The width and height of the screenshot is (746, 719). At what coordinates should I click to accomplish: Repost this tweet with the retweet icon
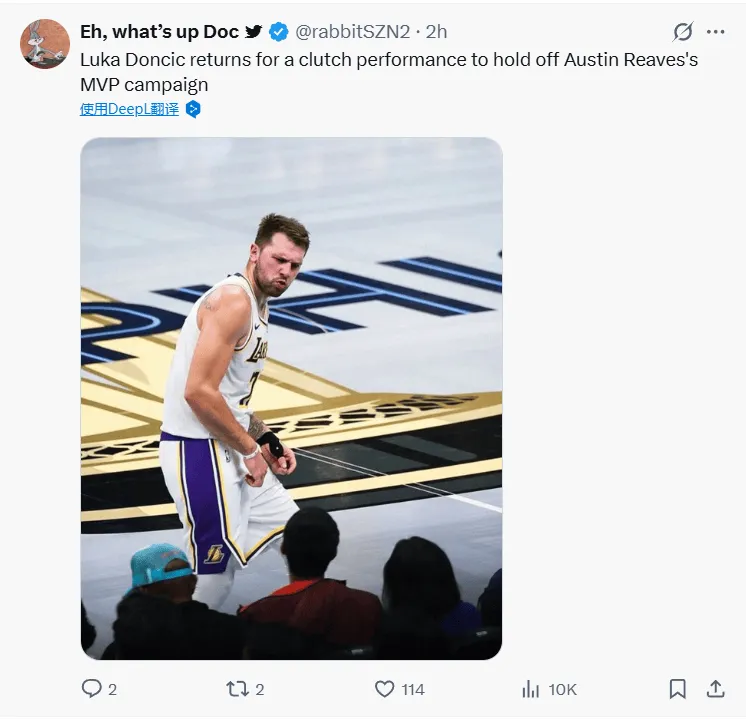click(237, 688)
